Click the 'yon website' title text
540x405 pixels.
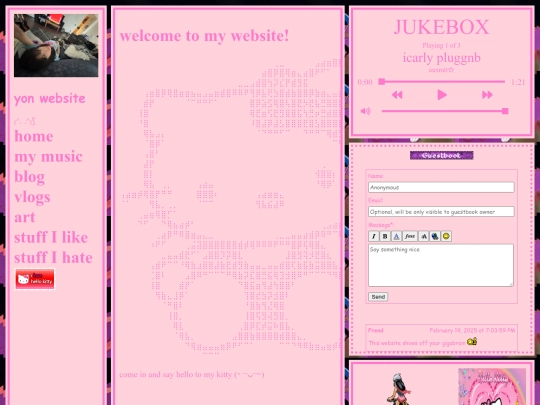(x=50, y=99)
